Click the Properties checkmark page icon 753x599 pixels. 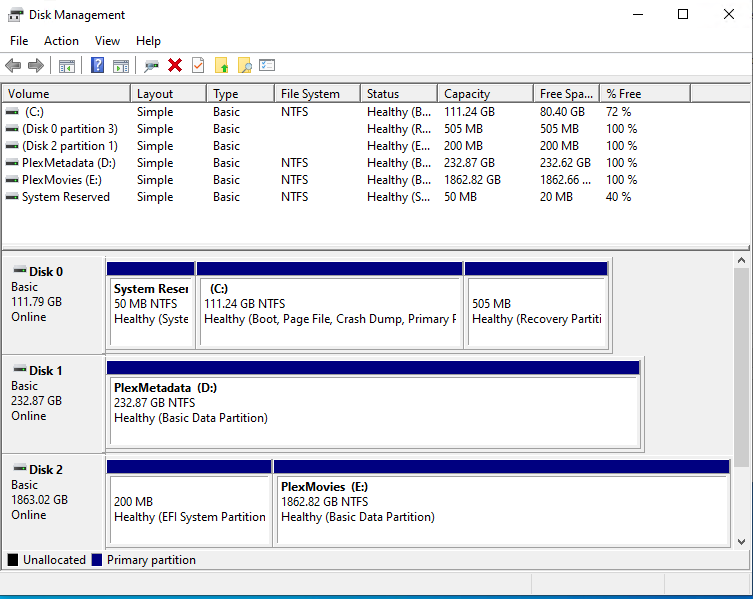click(x=198, y=65)
